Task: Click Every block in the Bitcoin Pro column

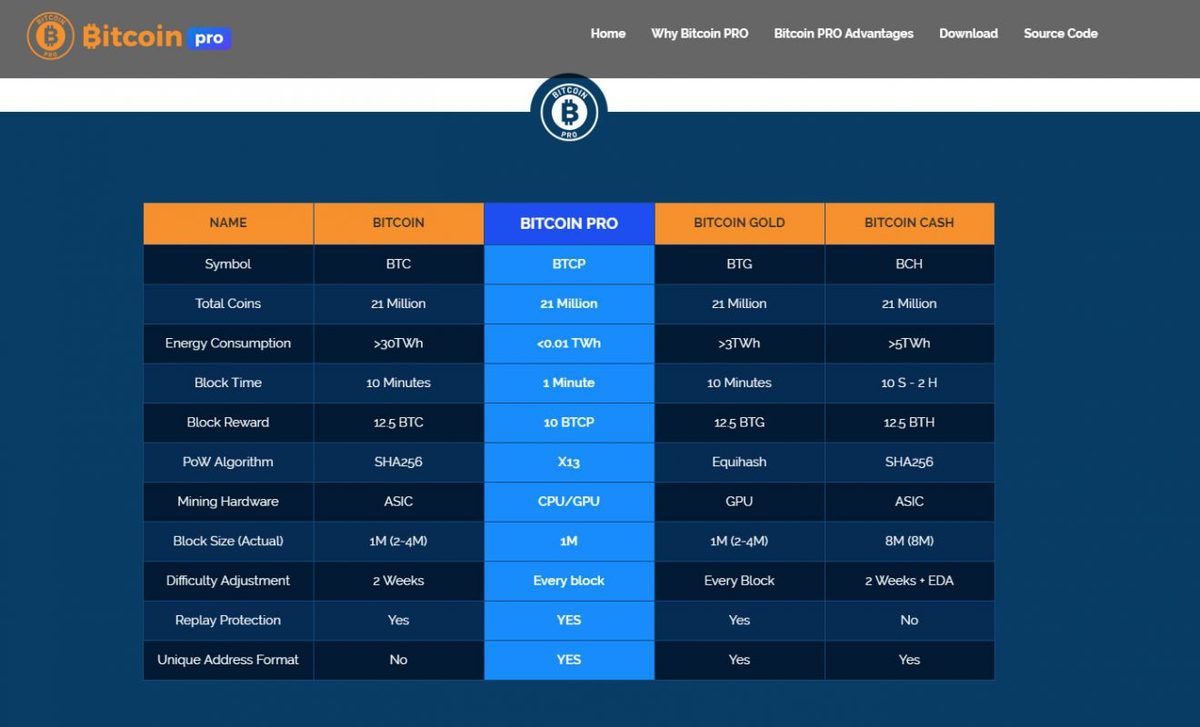Action: 569,581
